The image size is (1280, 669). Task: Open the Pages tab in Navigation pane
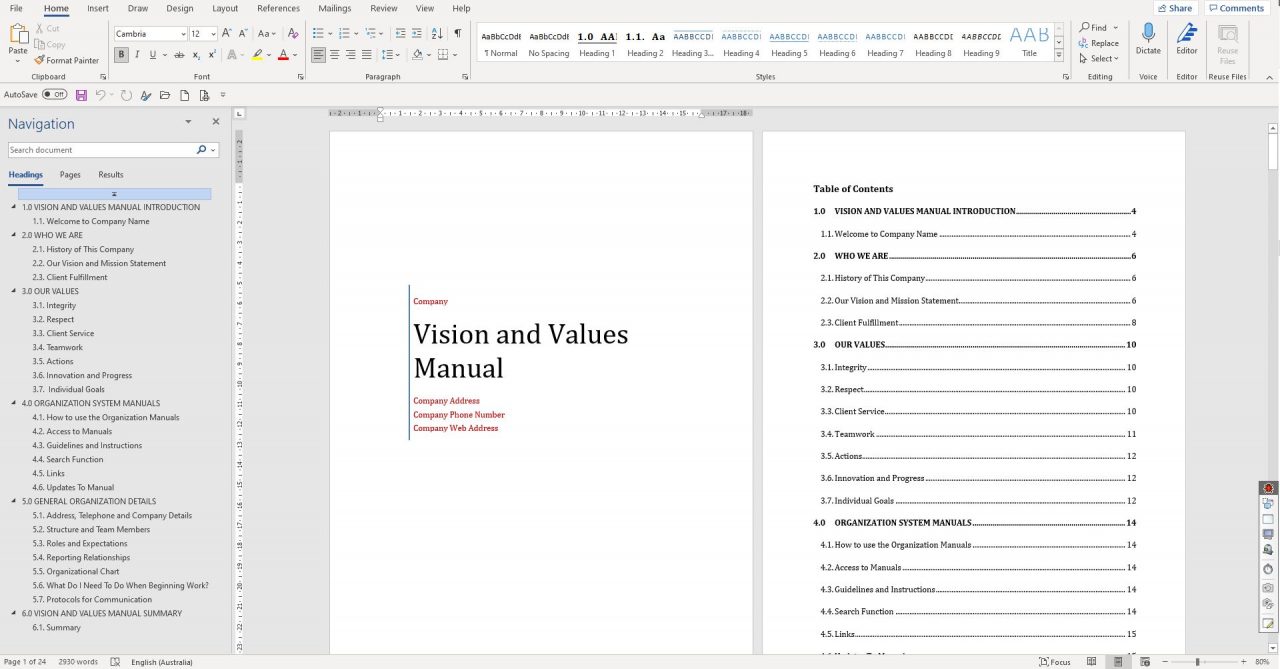point(69,174)
